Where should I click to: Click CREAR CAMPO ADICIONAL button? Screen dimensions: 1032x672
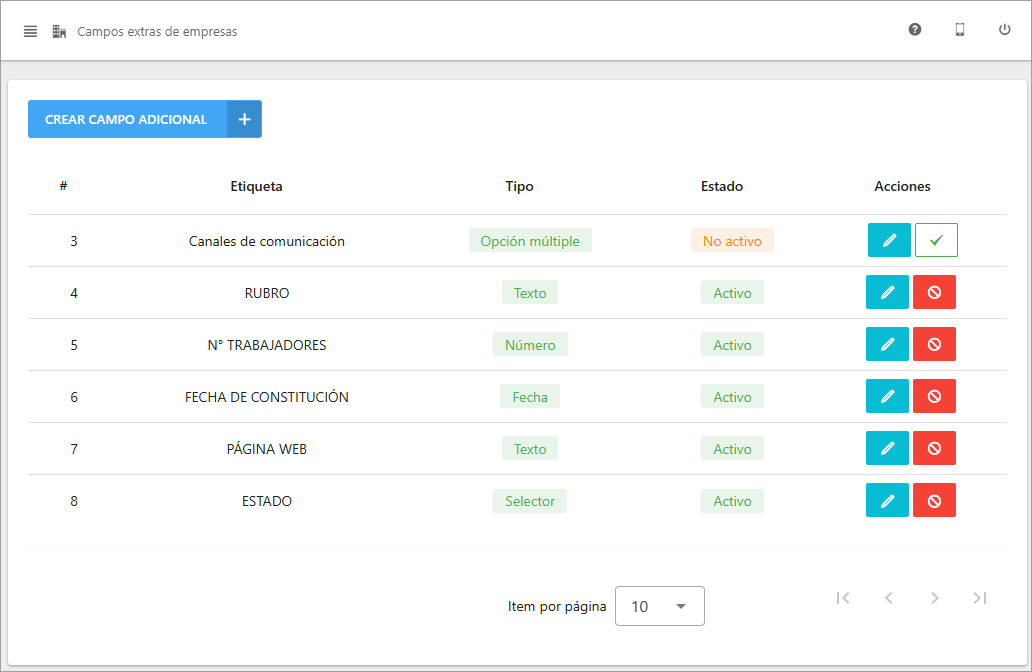tap(126, 119)
